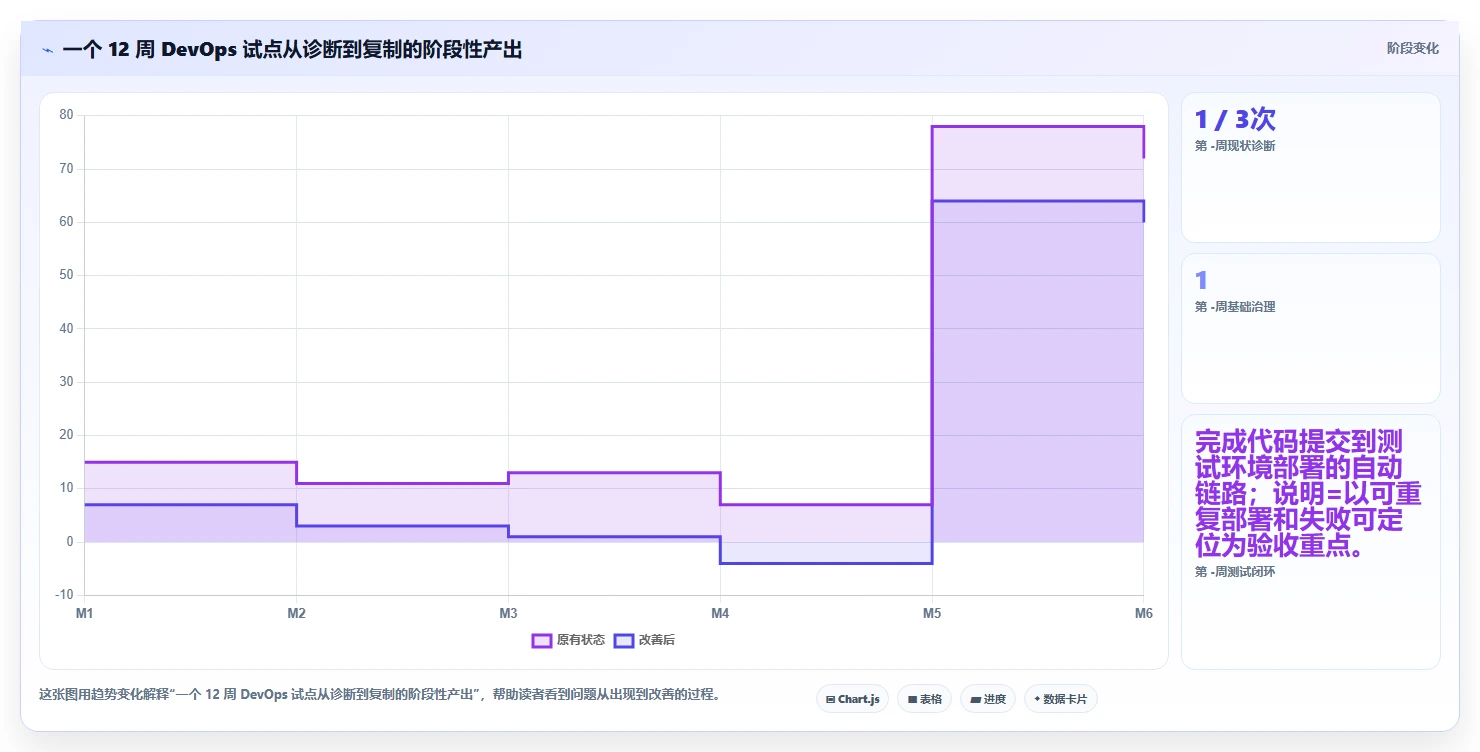Click the -10 y-axis value
The width and height of the screenshot is (1480, 752).
click(64, 595)
